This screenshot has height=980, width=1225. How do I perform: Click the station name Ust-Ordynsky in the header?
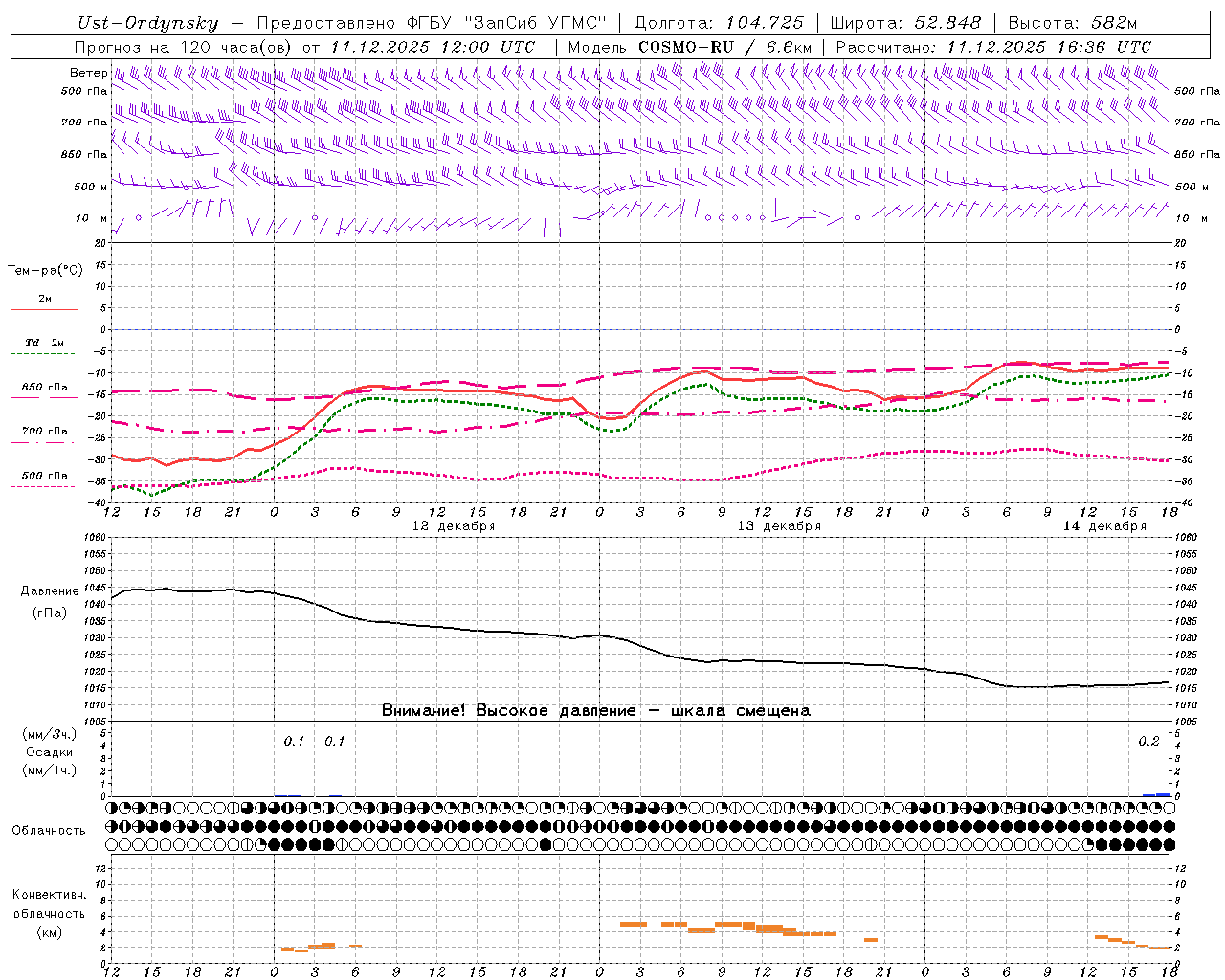pos(147,23)
